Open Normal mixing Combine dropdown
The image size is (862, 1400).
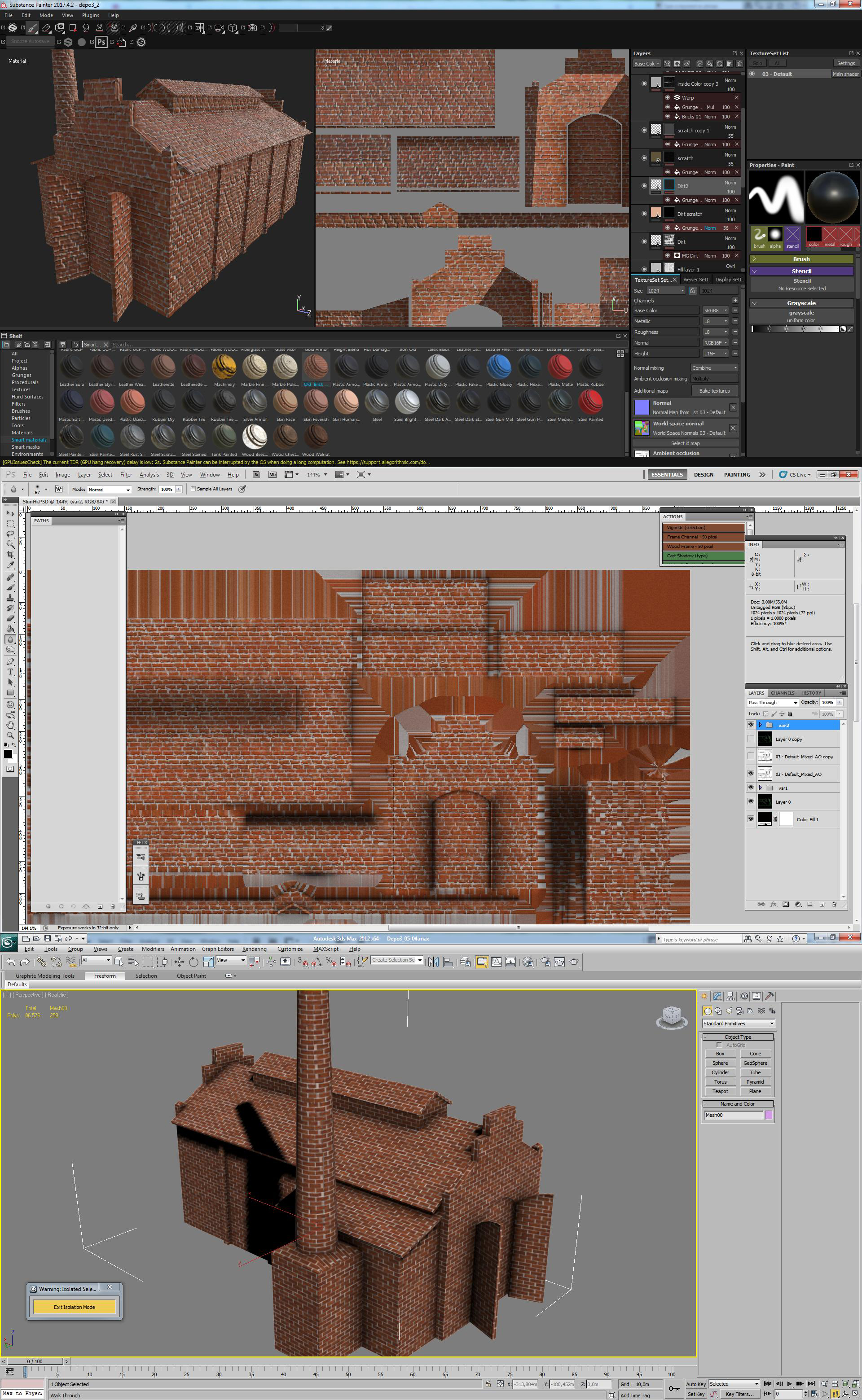[x=714, y=368]
